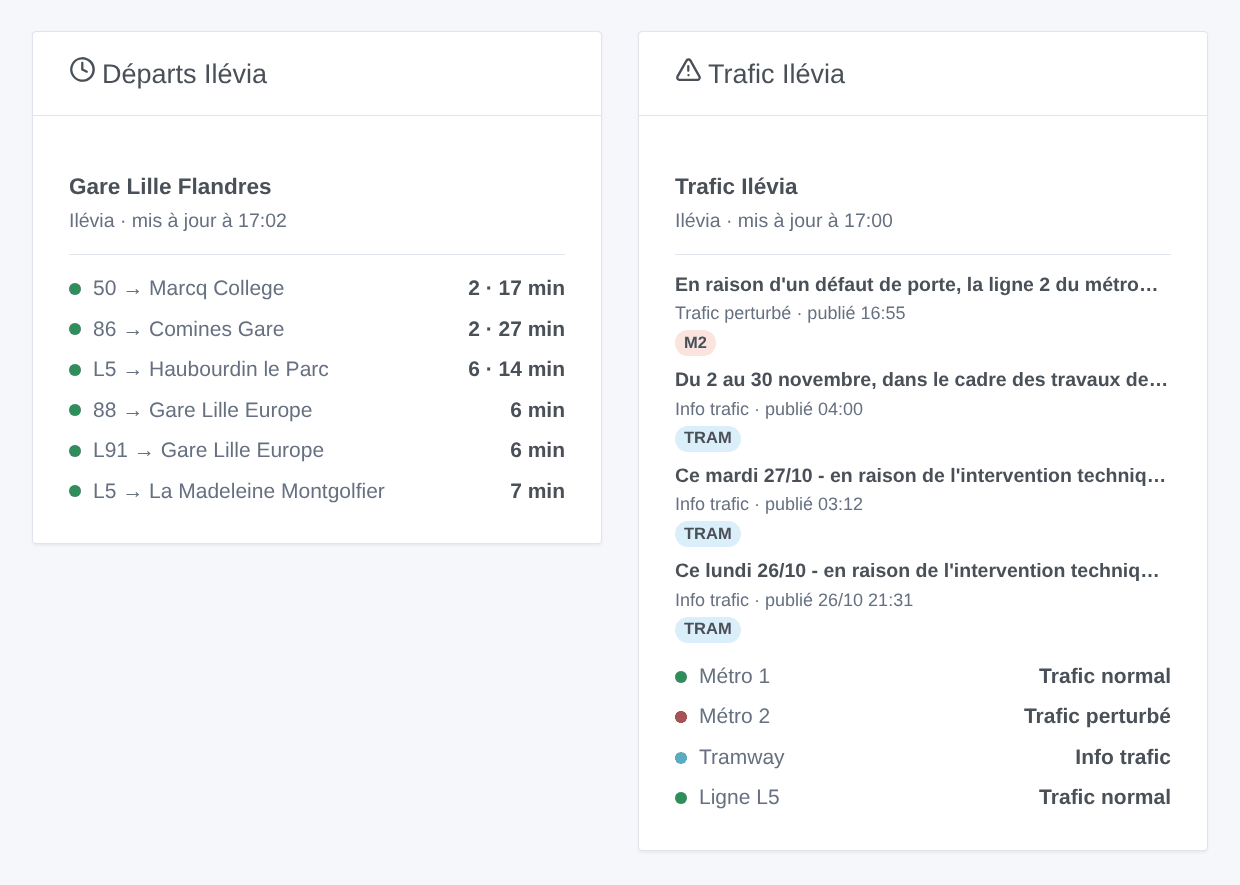Viewport: 1240px width, 885px height.
Task: Click the green status dot for Ligne L5
Action: [681, 798]
